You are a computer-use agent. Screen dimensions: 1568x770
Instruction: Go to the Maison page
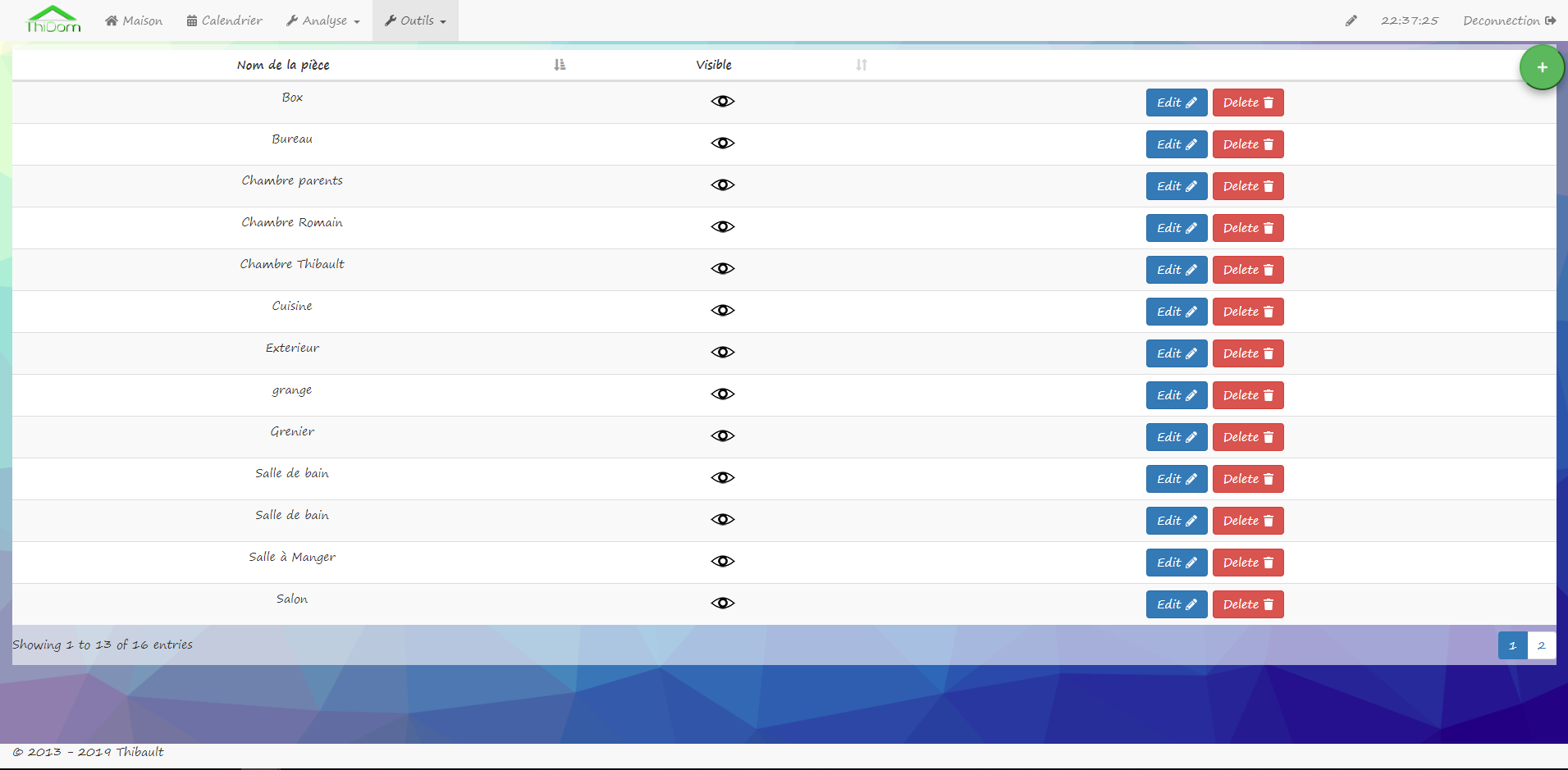(x=134, y=21)
